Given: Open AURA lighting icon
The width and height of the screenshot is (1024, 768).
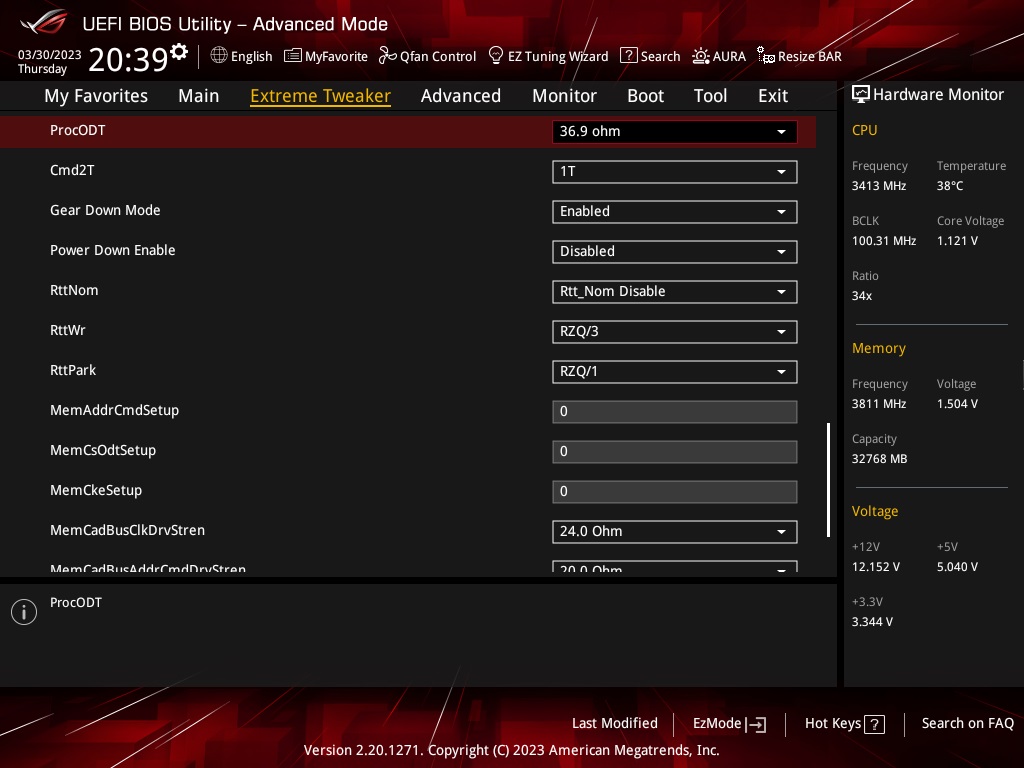Looking at the screenshot, I should pos(701,56).
